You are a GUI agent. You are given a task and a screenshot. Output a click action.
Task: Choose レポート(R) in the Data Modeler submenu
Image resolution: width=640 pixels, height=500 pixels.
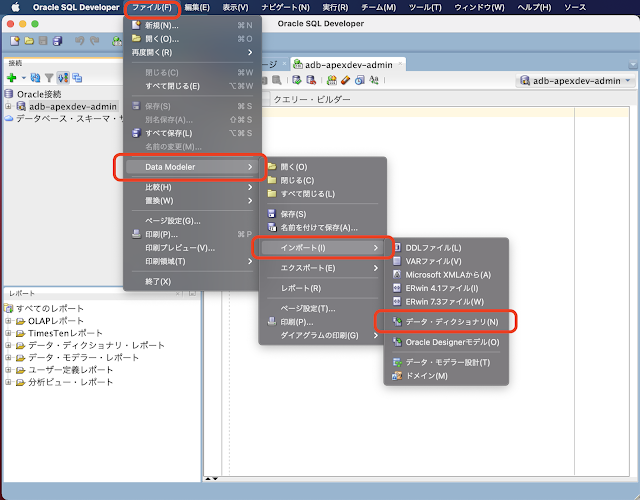[322, 288]
